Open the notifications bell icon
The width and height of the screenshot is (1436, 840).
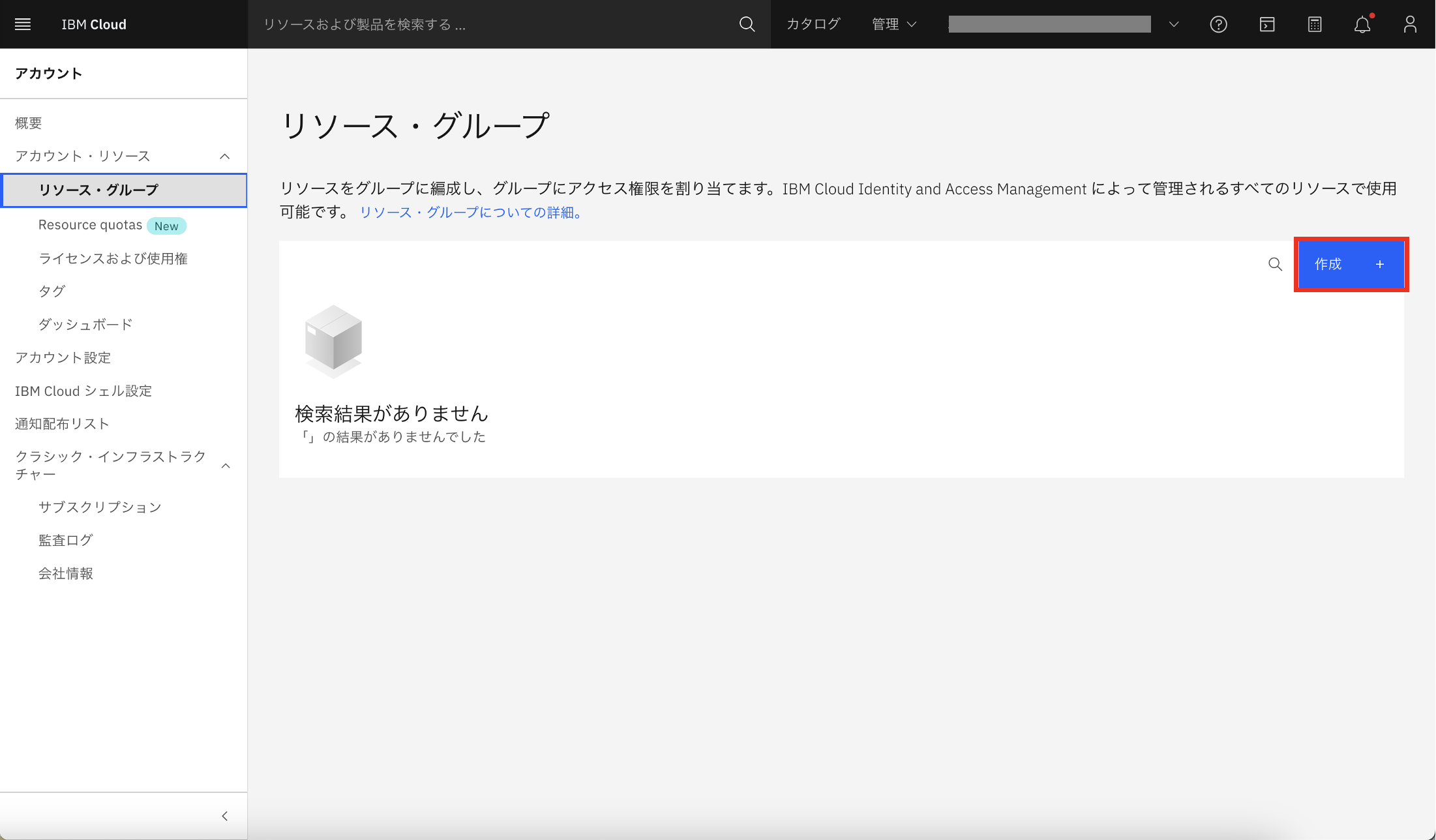(1362, 24)
